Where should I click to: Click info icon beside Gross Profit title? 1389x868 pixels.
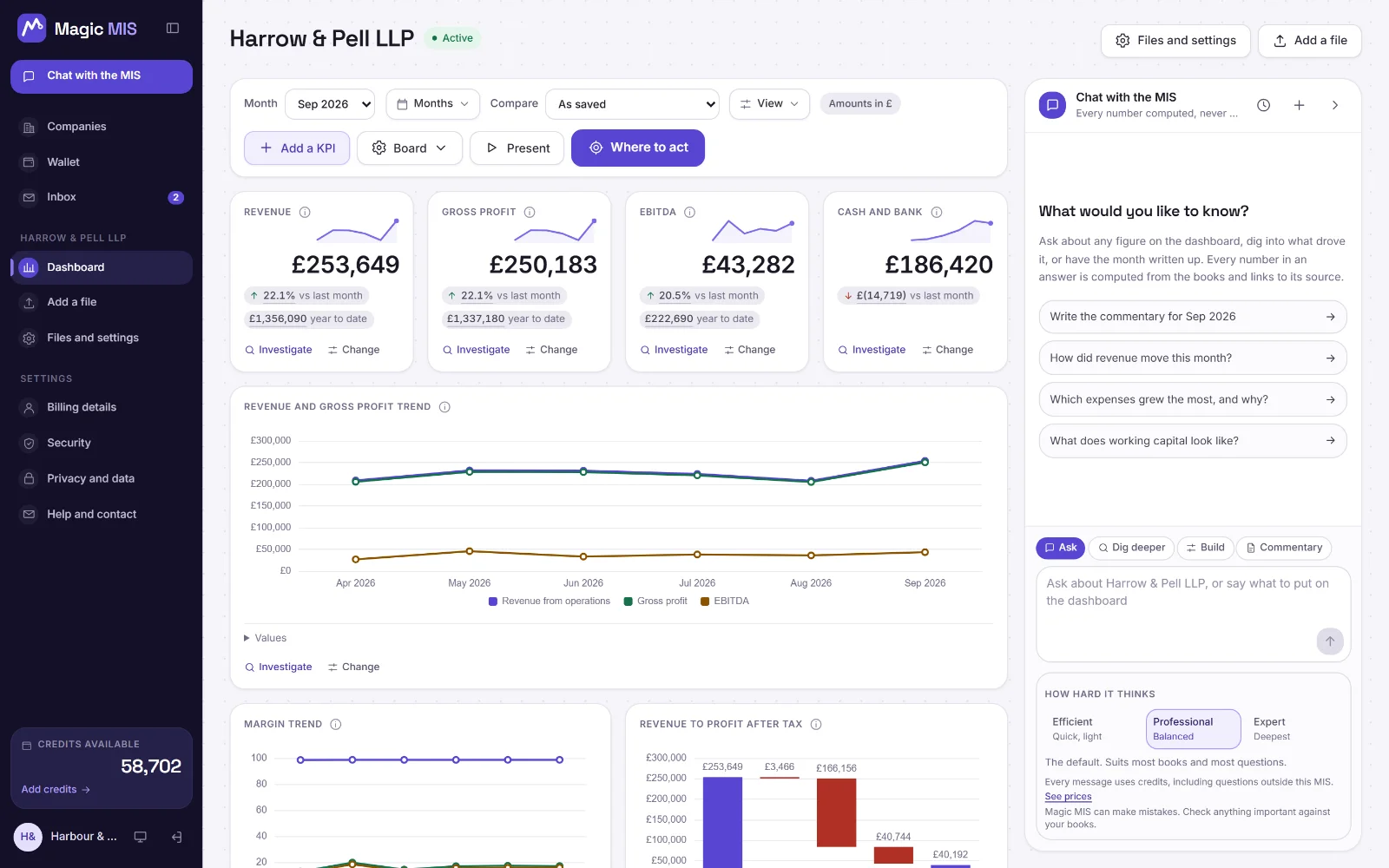coord(530,212)
